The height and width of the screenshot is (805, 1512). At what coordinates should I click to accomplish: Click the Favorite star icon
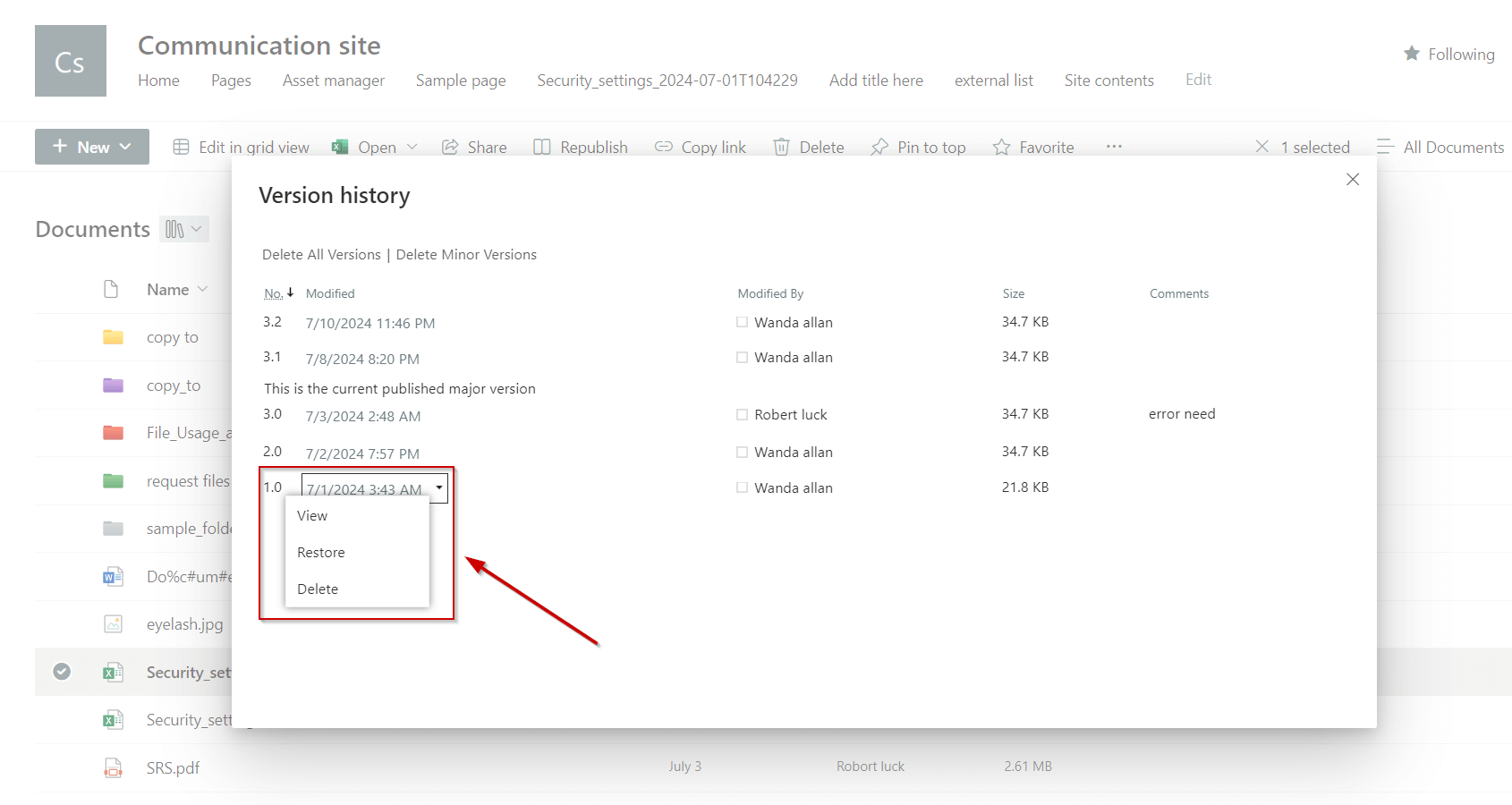[1001, 146]
